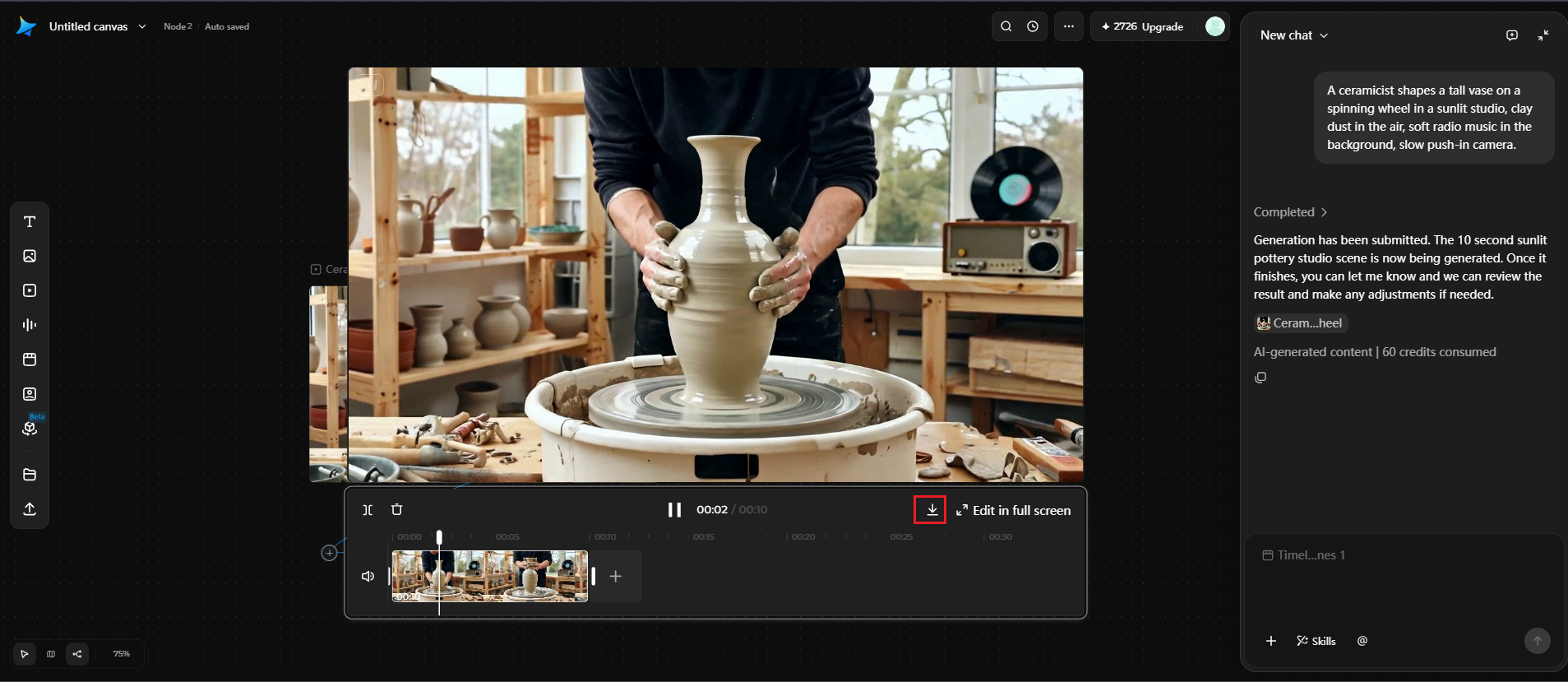Select the Video generator tool in sidebar

click(30, 290)
